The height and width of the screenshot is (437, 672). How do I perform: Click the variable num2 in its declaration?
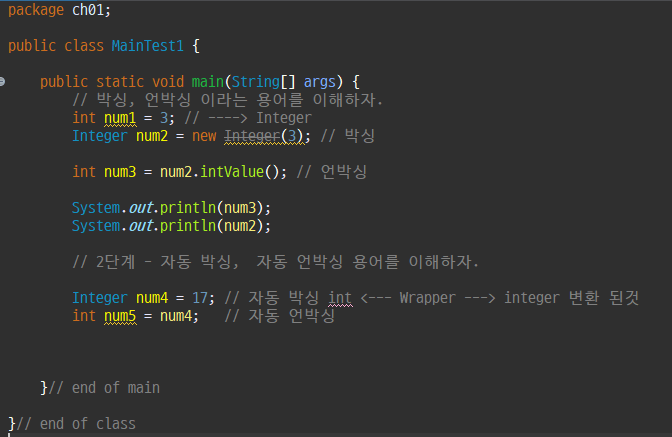pyautogui.click(x=152, y=136)
